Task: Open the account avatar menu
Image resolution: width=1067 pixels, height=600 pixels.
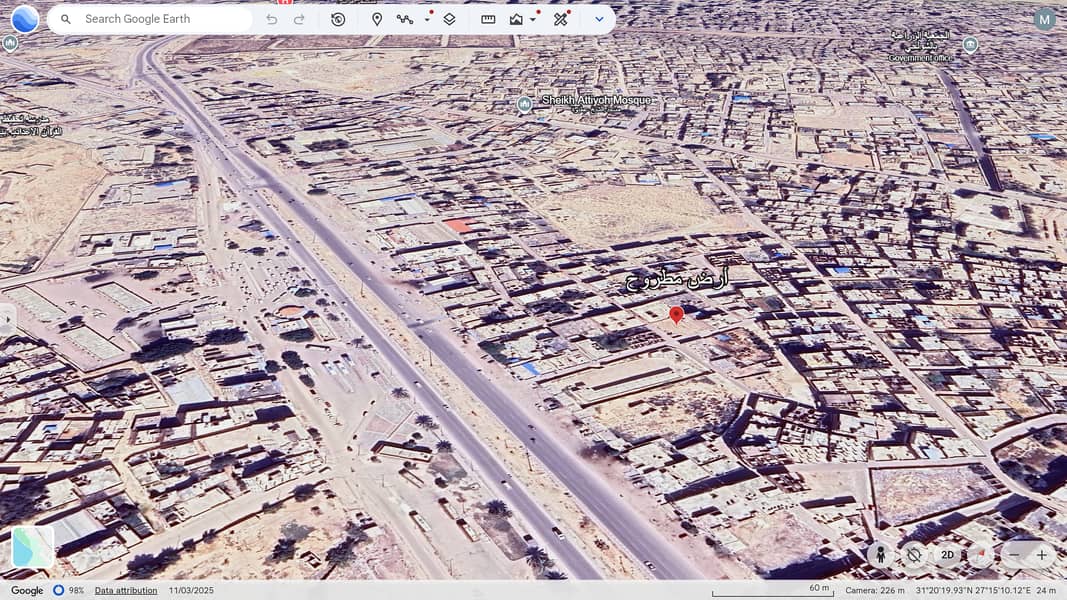Action: (x=1045, y=19)
